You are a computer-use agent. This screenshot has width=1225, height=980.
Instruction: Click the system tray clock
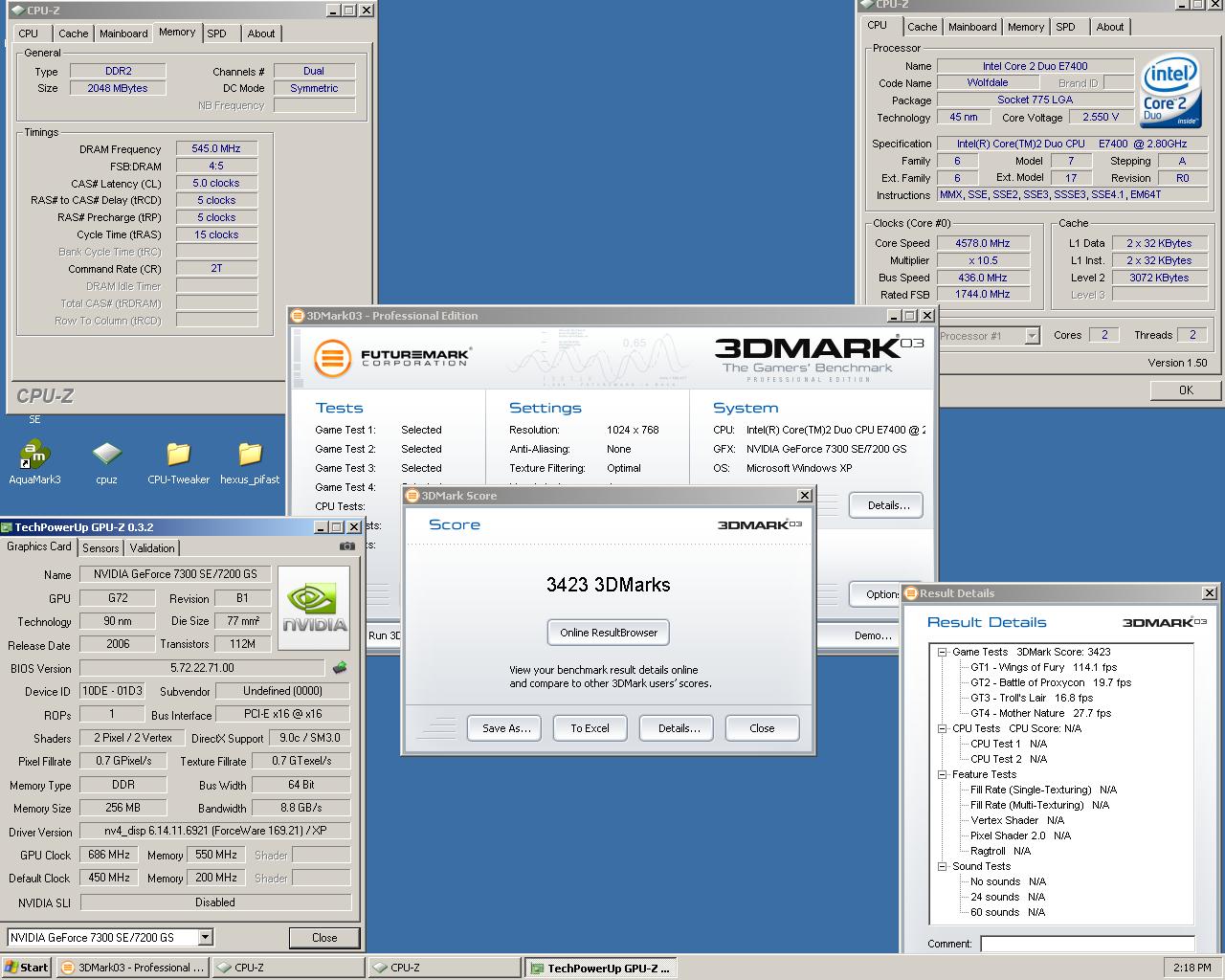(x=1192, y=968)
